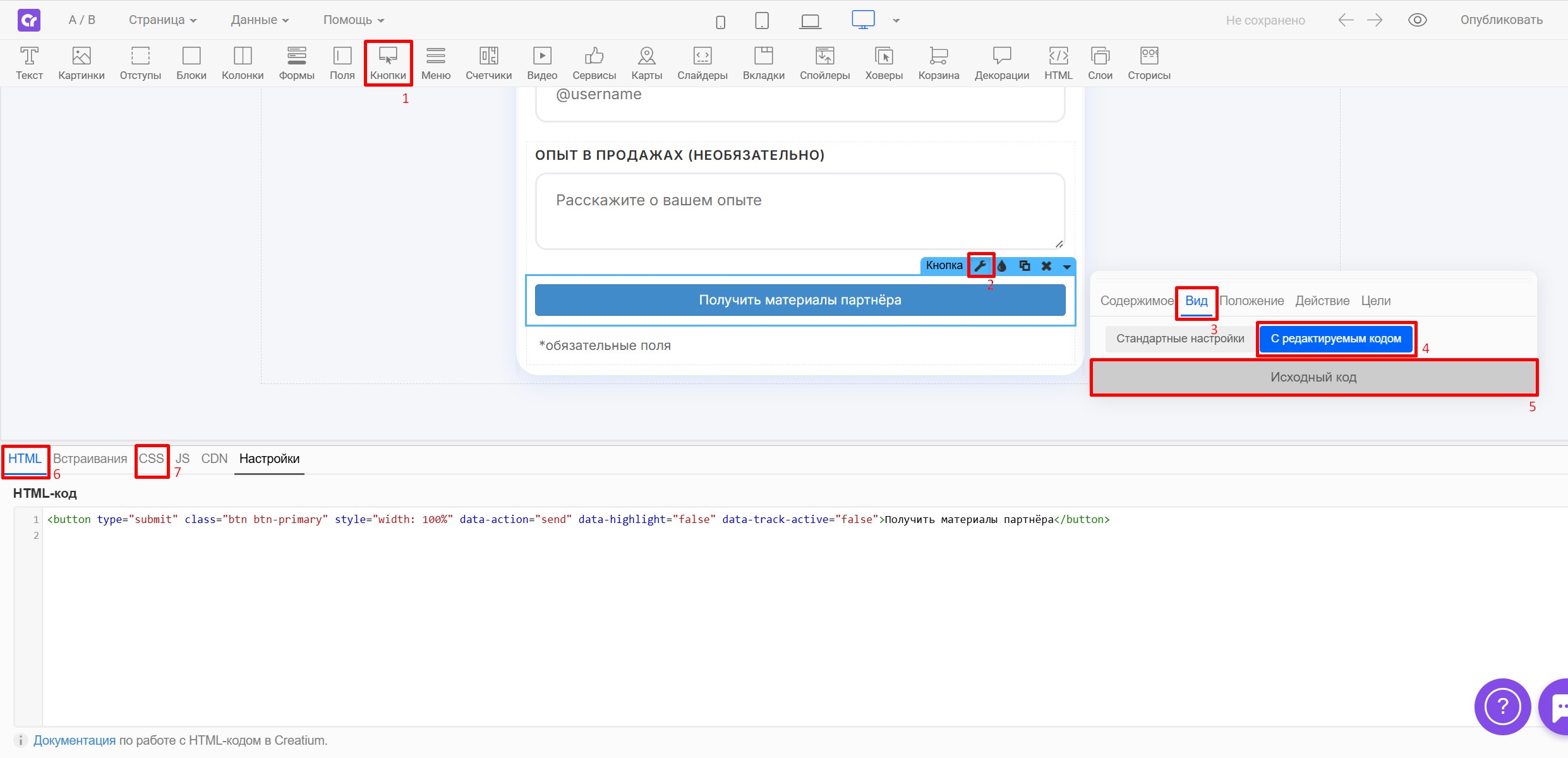1568x758 pixels.
Task: Duplicate the Кнопка element with the copy icon
Action: click(1025, 266)
